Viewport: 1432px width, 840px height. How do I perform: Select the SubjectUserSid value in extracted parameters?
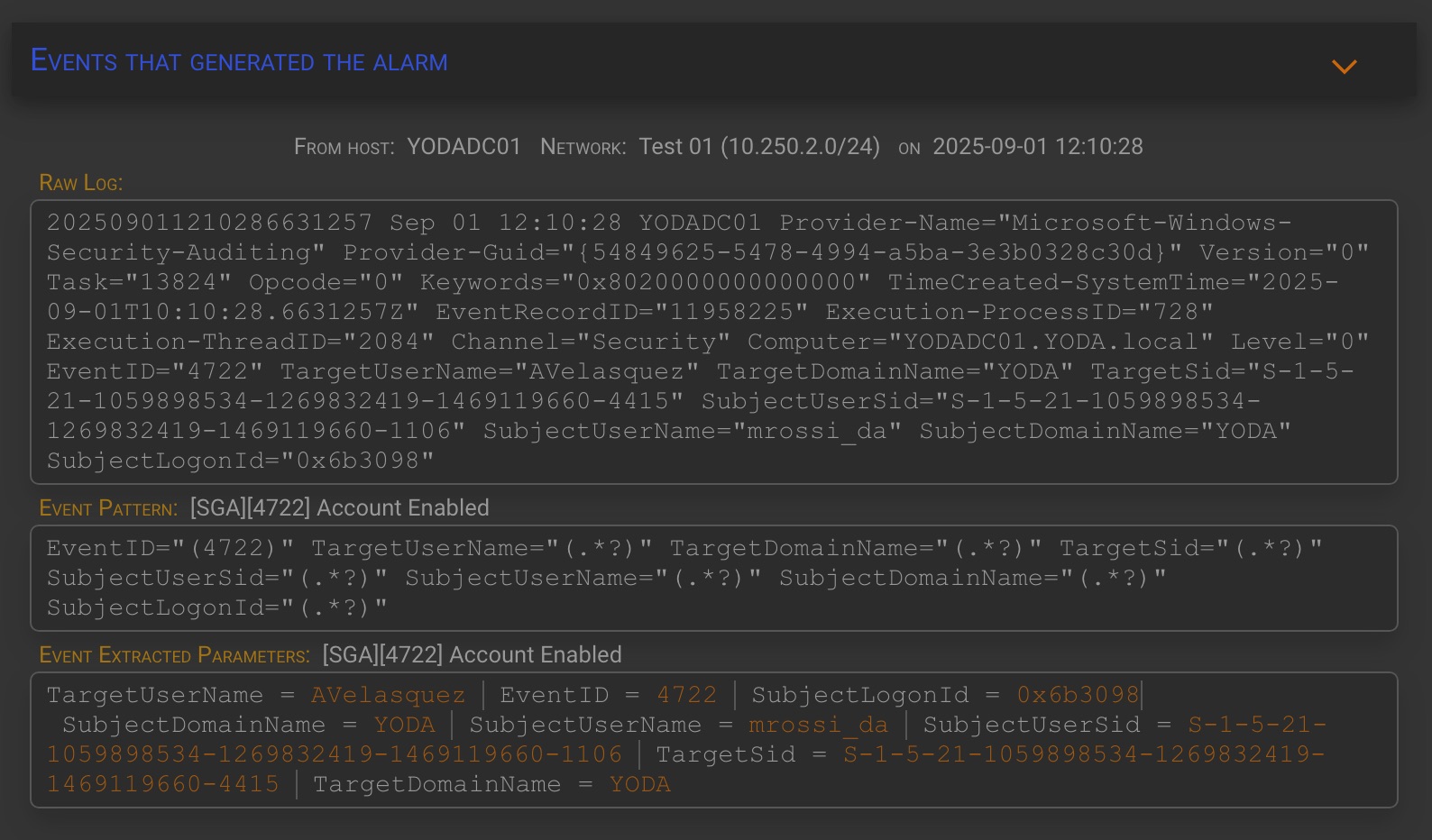(x=1256, y=725)
